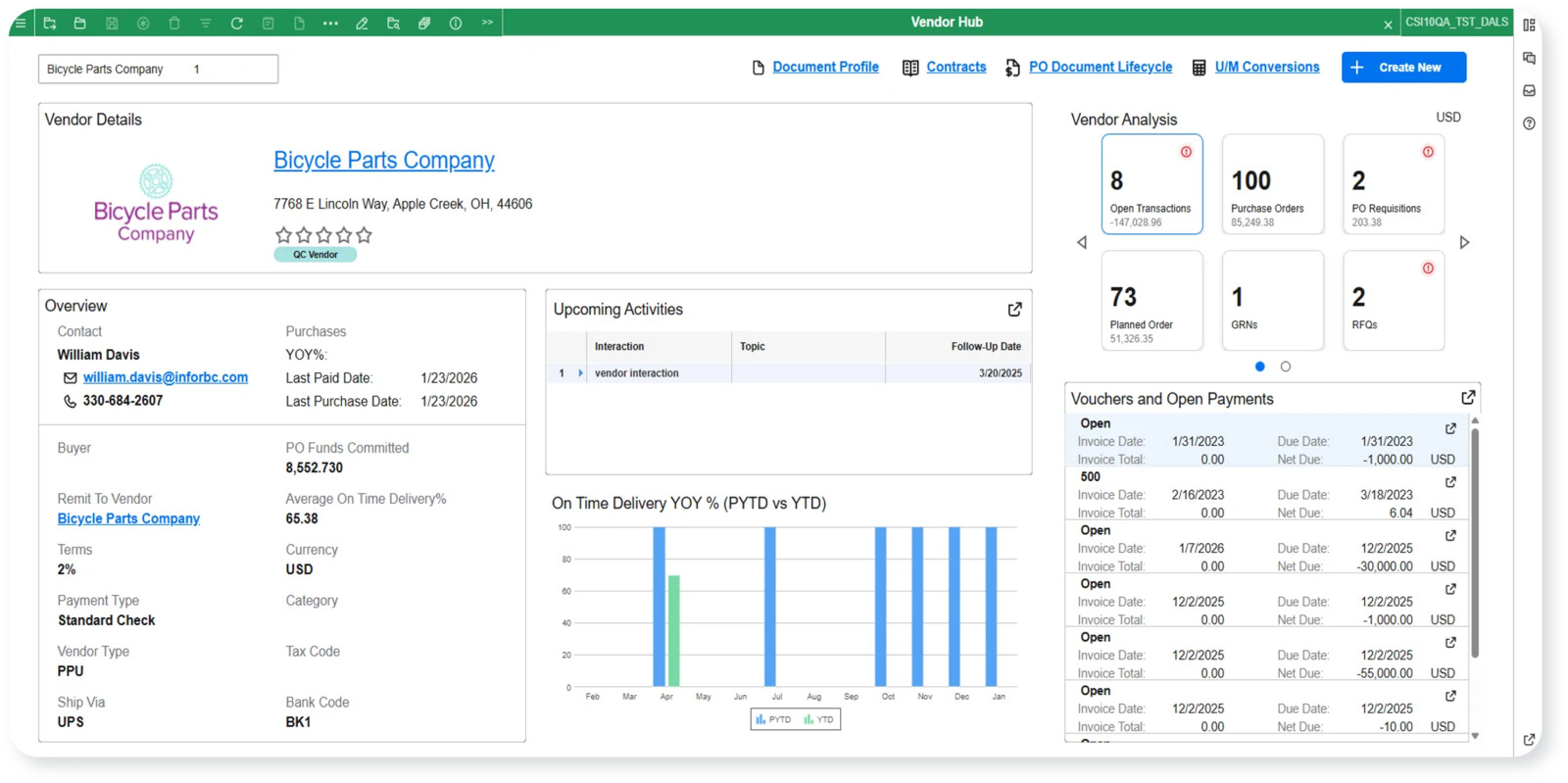Select first Vendor Analysis page dot

click(1260, 367)
